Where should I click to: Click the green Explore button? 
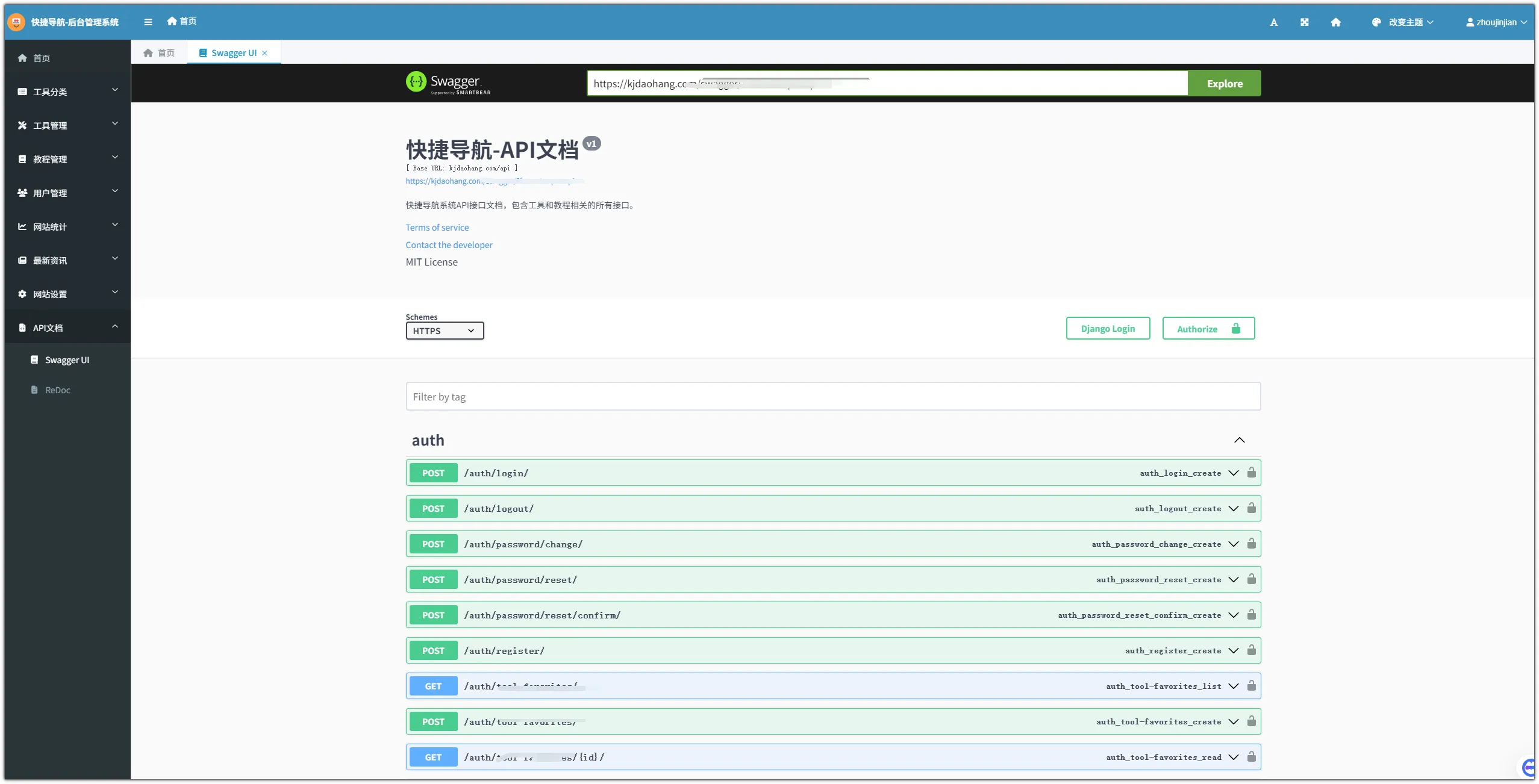tap(1224, 84)
